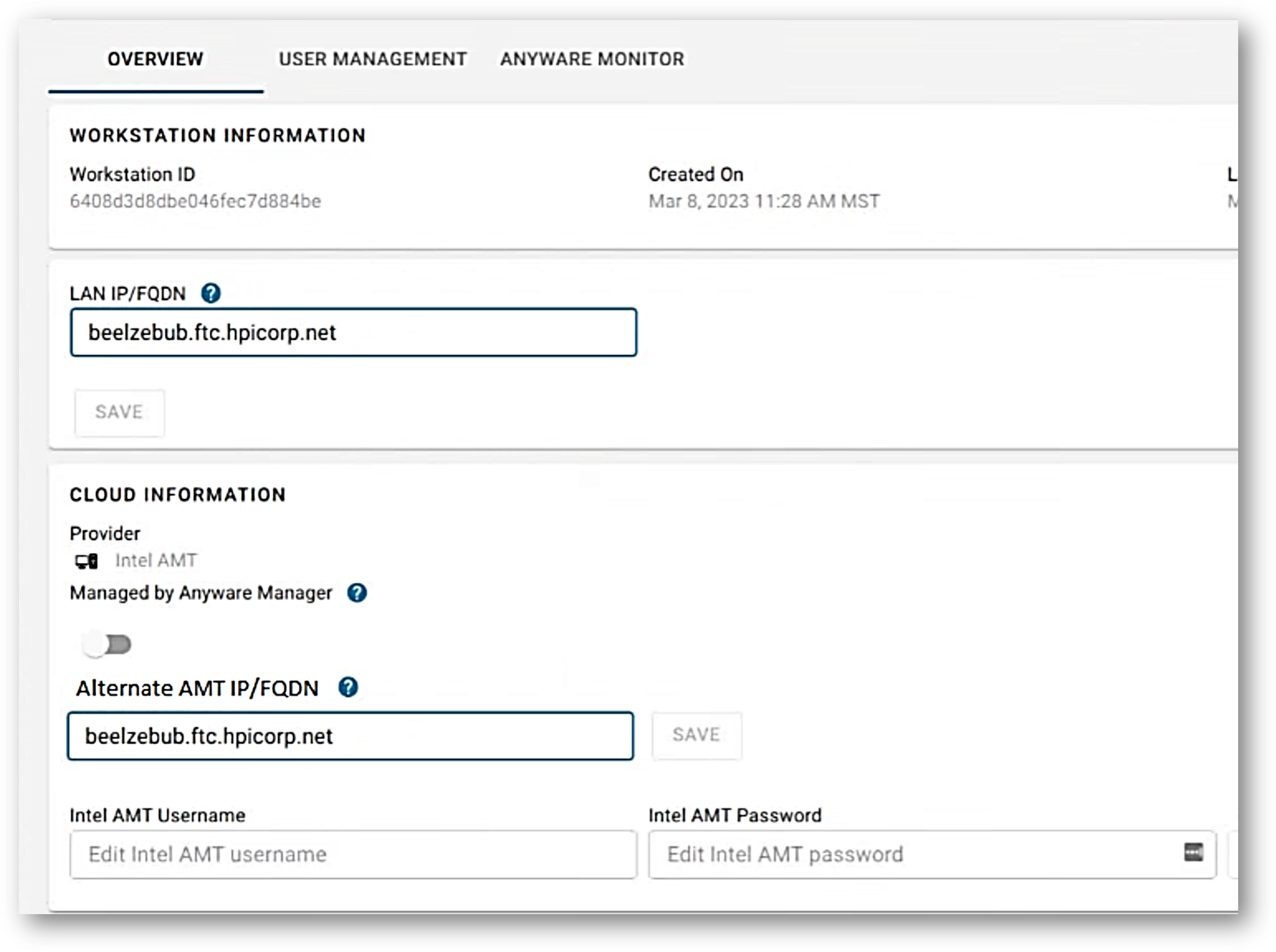Click the Intel AMT provider icon
The image size is (1276, 952).
pyautogui.click(x=85, y=559)
